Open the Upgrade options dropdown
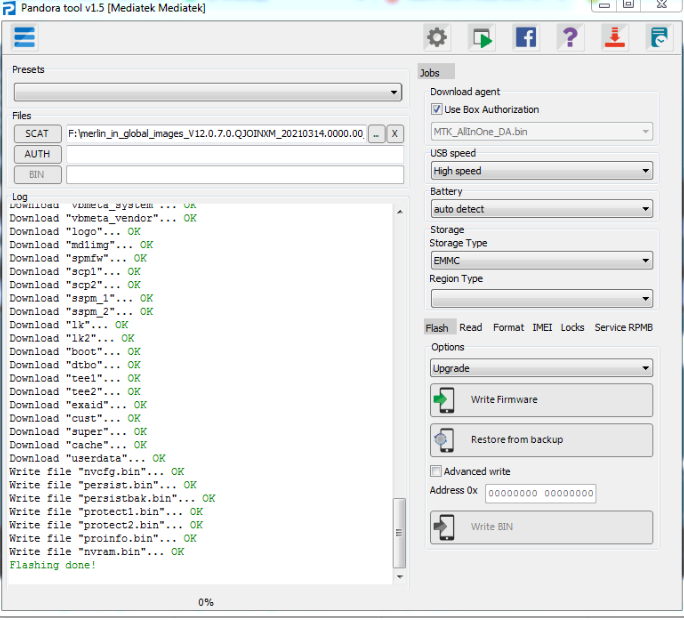The height and width of the screenshot is (620, 684). pos(541,368)
